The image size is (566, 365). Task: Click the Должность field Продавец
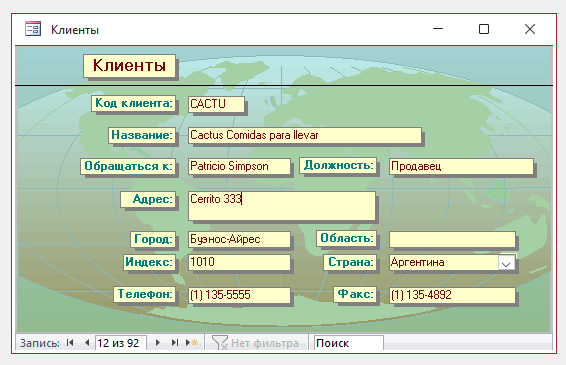pyautogui.click(x=461, y=166)
